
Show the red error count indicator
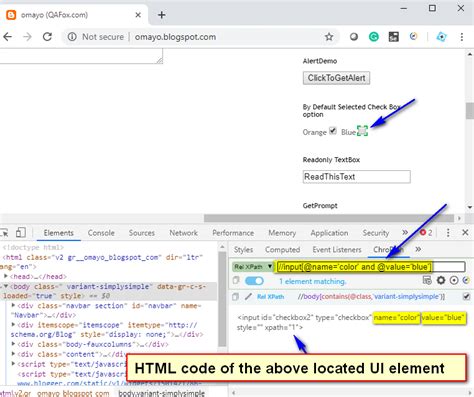426,232
